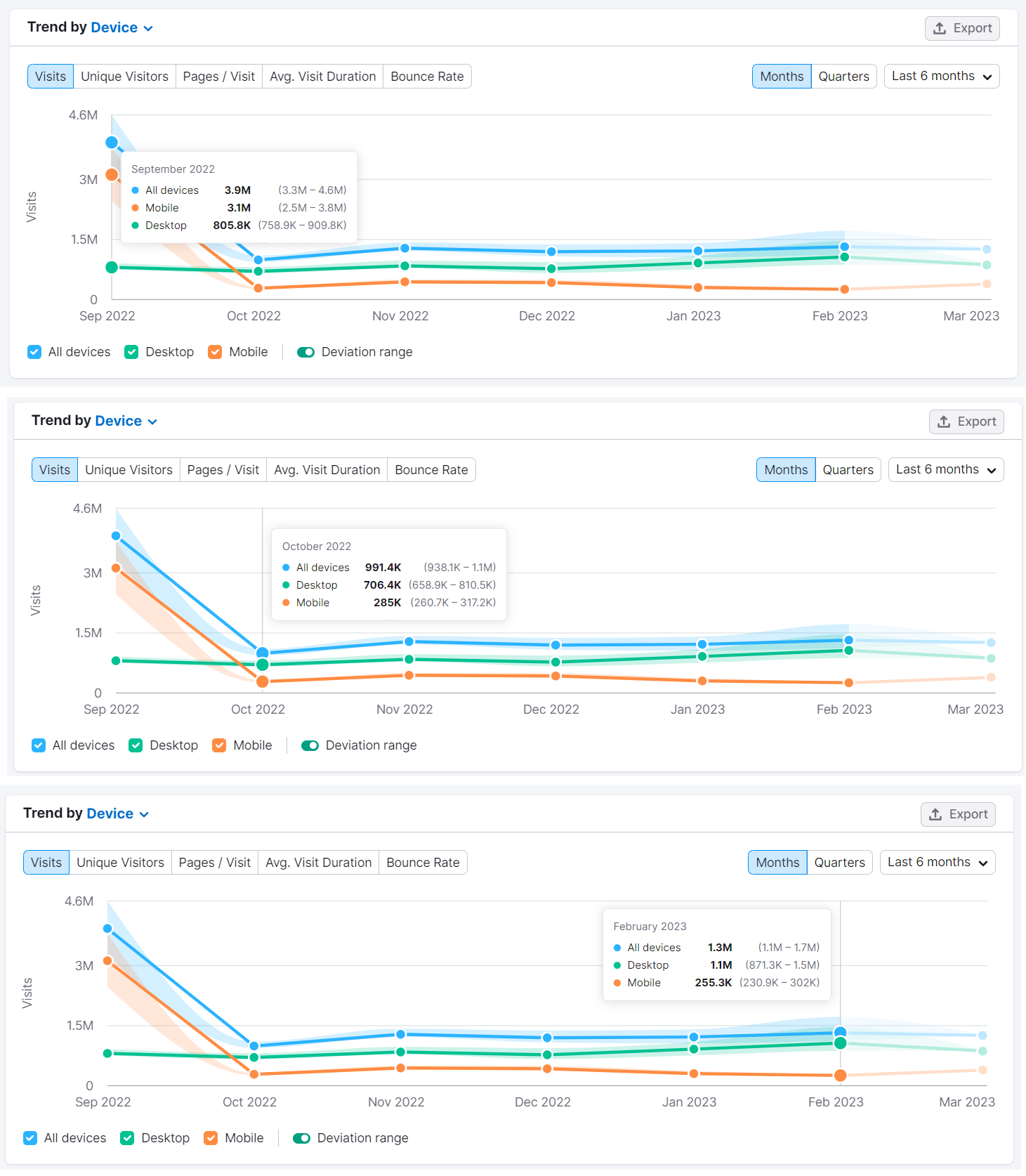Image resolution: width=1026 pixels, height=1176 pixels.
Task: Turn off Deviation range in the bottom chart
Action: (301, 1138)
